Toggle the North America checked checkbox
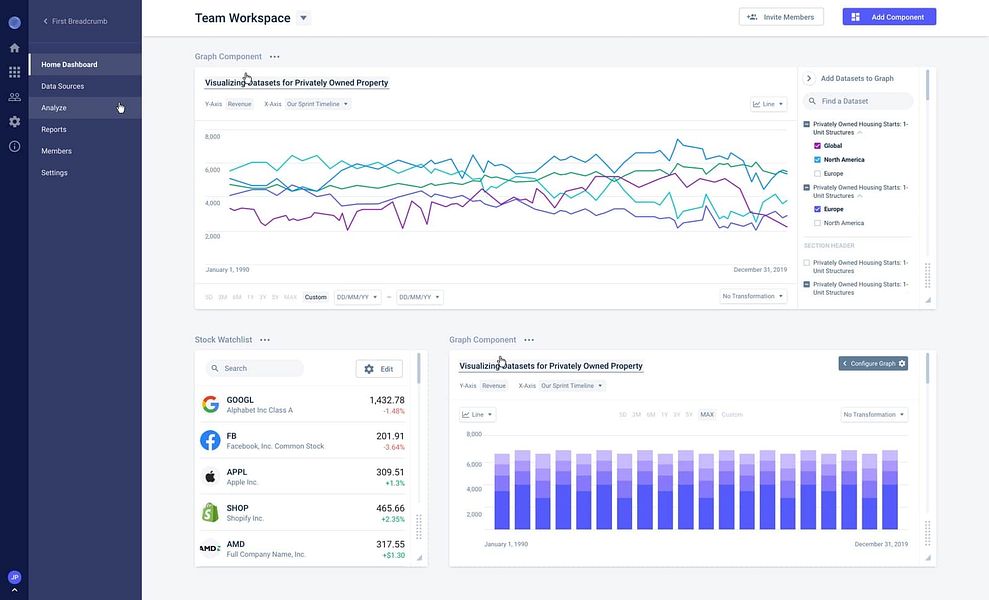This screenshot has height=600, width=989. click(817, 160)
